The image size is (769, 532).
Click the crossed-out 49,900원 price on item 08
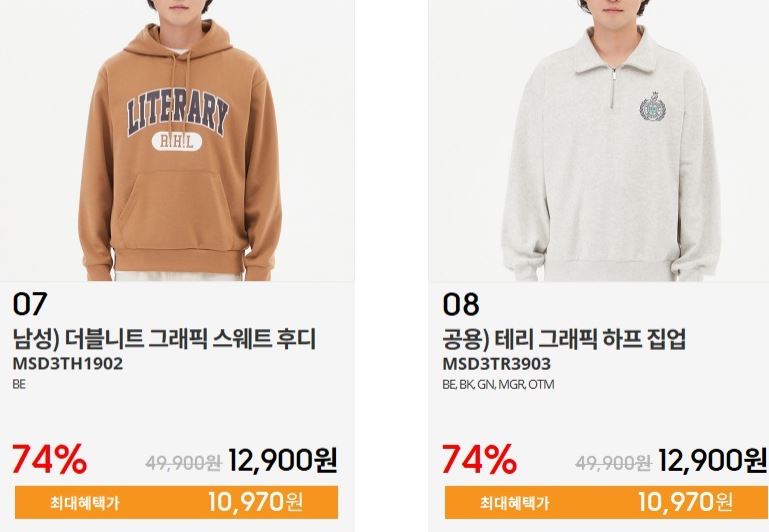(x=613, y=462)
